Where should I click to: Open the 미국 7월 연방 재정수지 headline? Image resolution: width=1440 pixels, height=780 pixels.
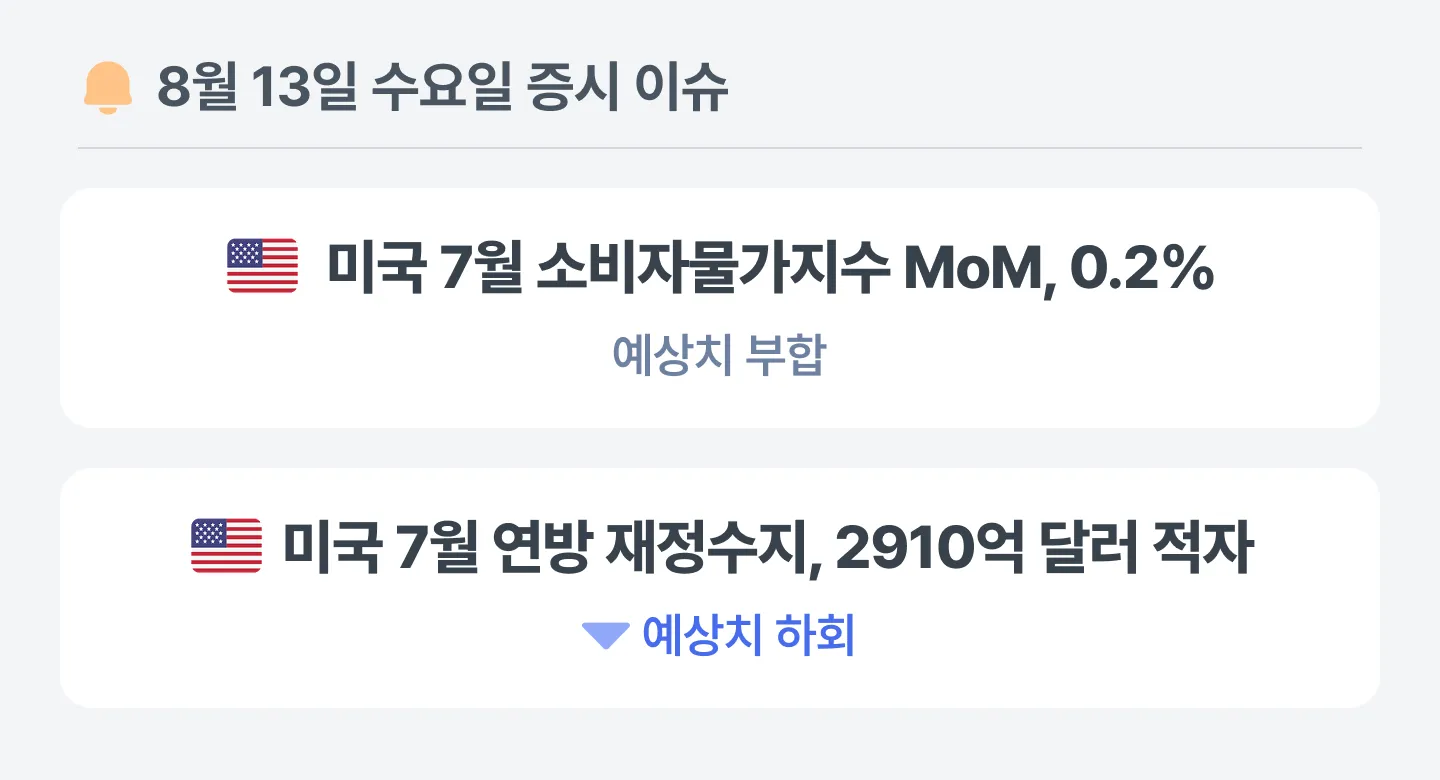[x=768, y=547]
